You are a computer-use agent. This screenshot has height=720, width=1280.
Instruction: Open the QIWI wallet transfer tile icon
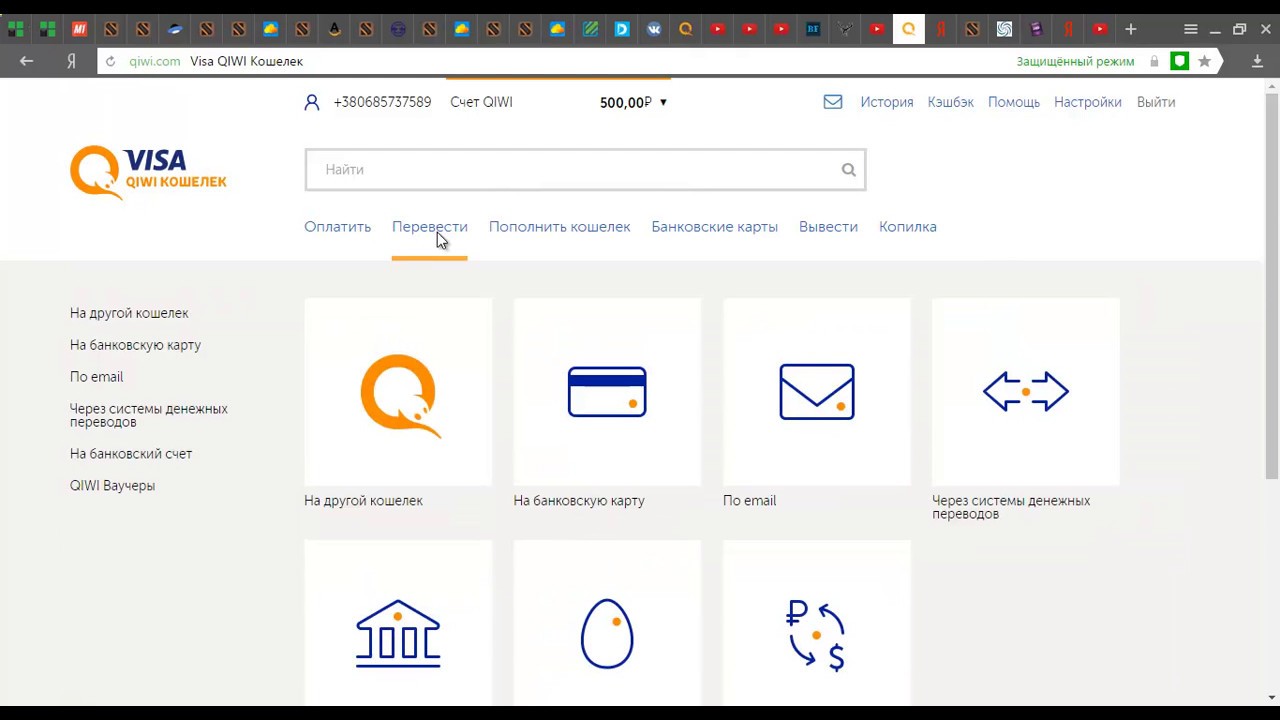tap(400, 395)
